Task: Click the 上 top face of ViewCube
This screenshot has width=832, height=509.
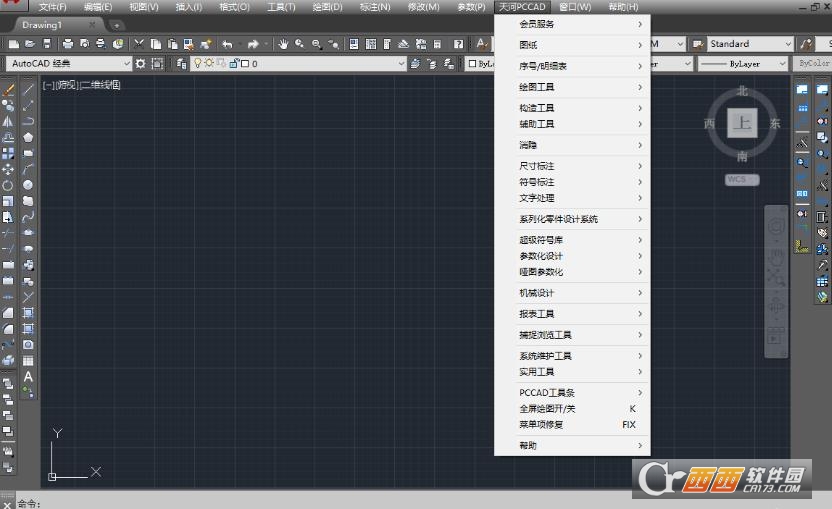Action: click(x=742, y=123)
